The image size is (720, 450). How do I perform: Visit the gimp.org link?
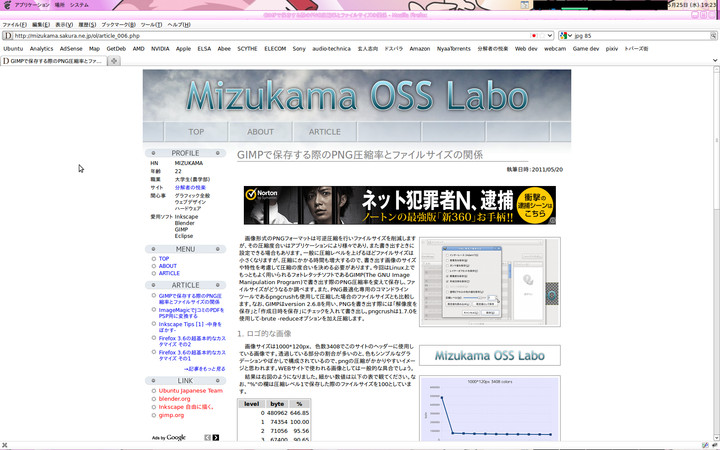171,415
